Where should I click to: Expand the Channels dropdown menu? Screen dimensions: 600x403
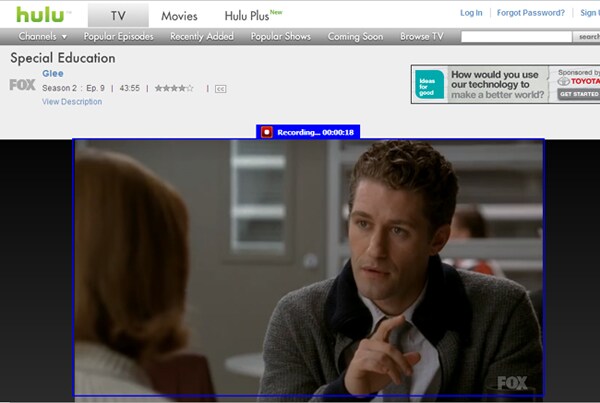pos(43,36)
